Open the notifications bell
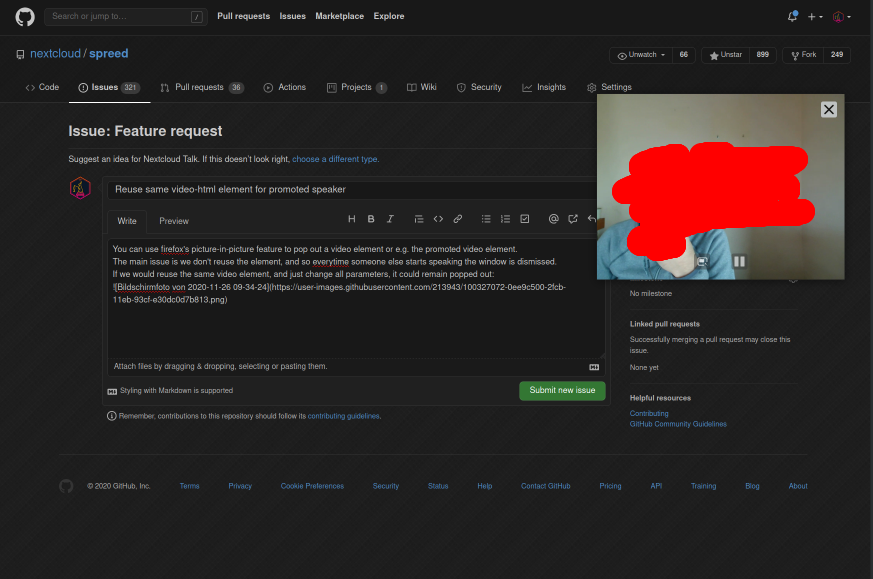873x579 pixels. tap(792, 17)
